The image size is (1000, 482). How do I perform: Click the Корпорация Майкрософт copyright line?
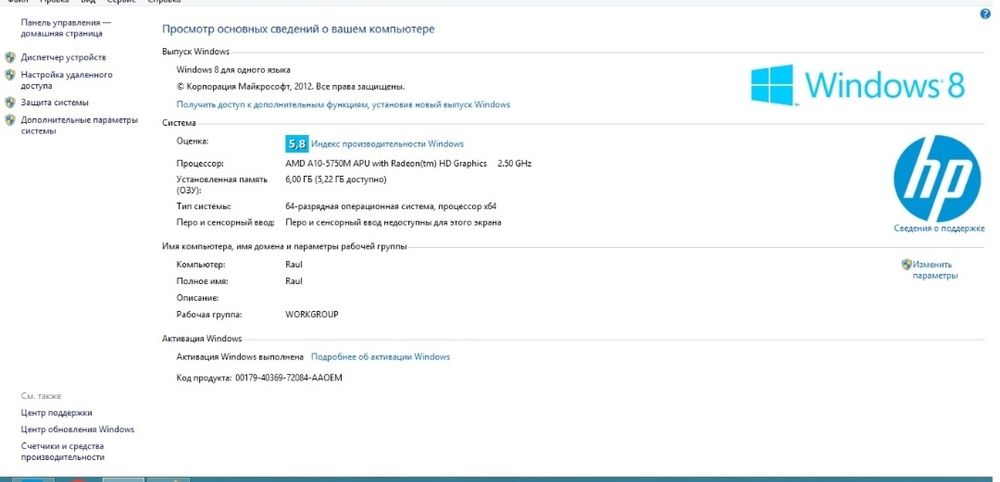coord(290,86)
